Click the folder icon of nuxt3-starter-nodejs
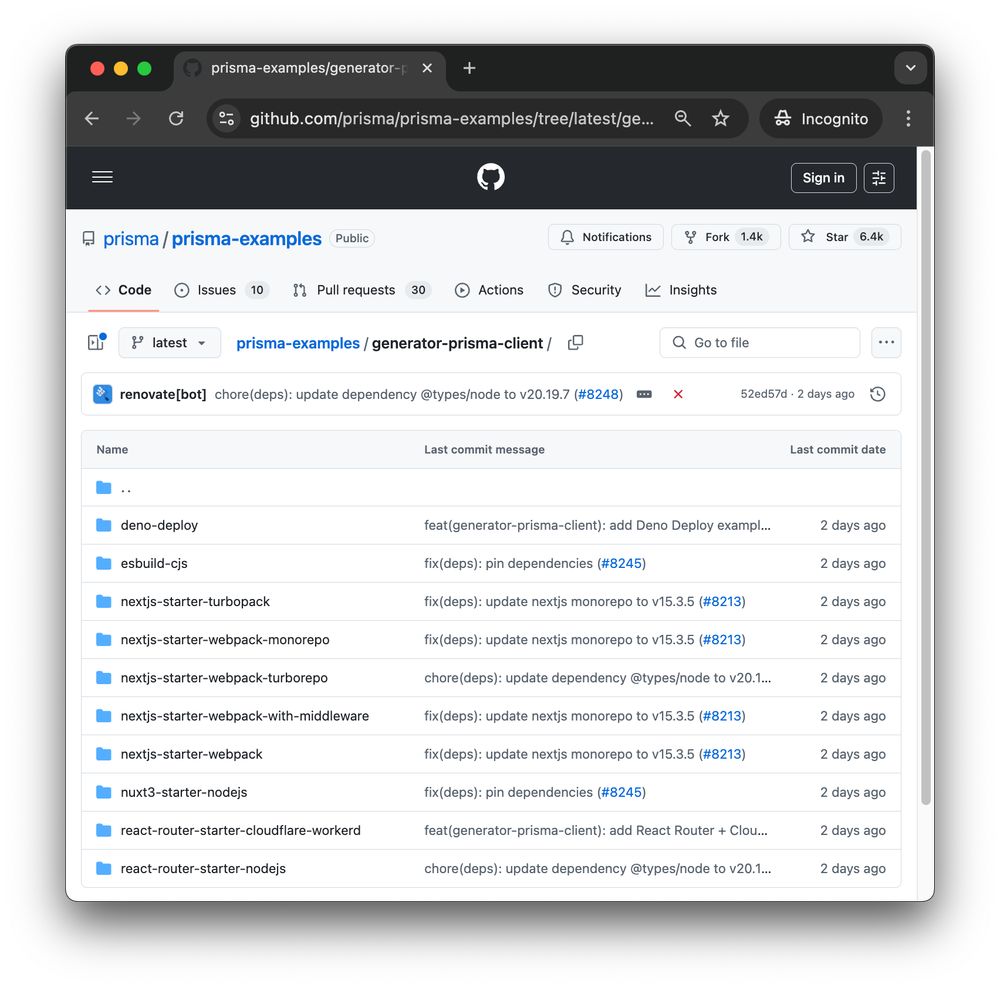This screenshot has width=1000, height=988. (103, 792)
